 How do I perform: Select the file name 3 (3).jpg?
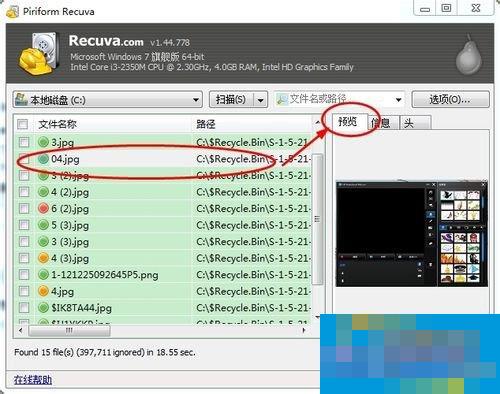coord(70,242)
